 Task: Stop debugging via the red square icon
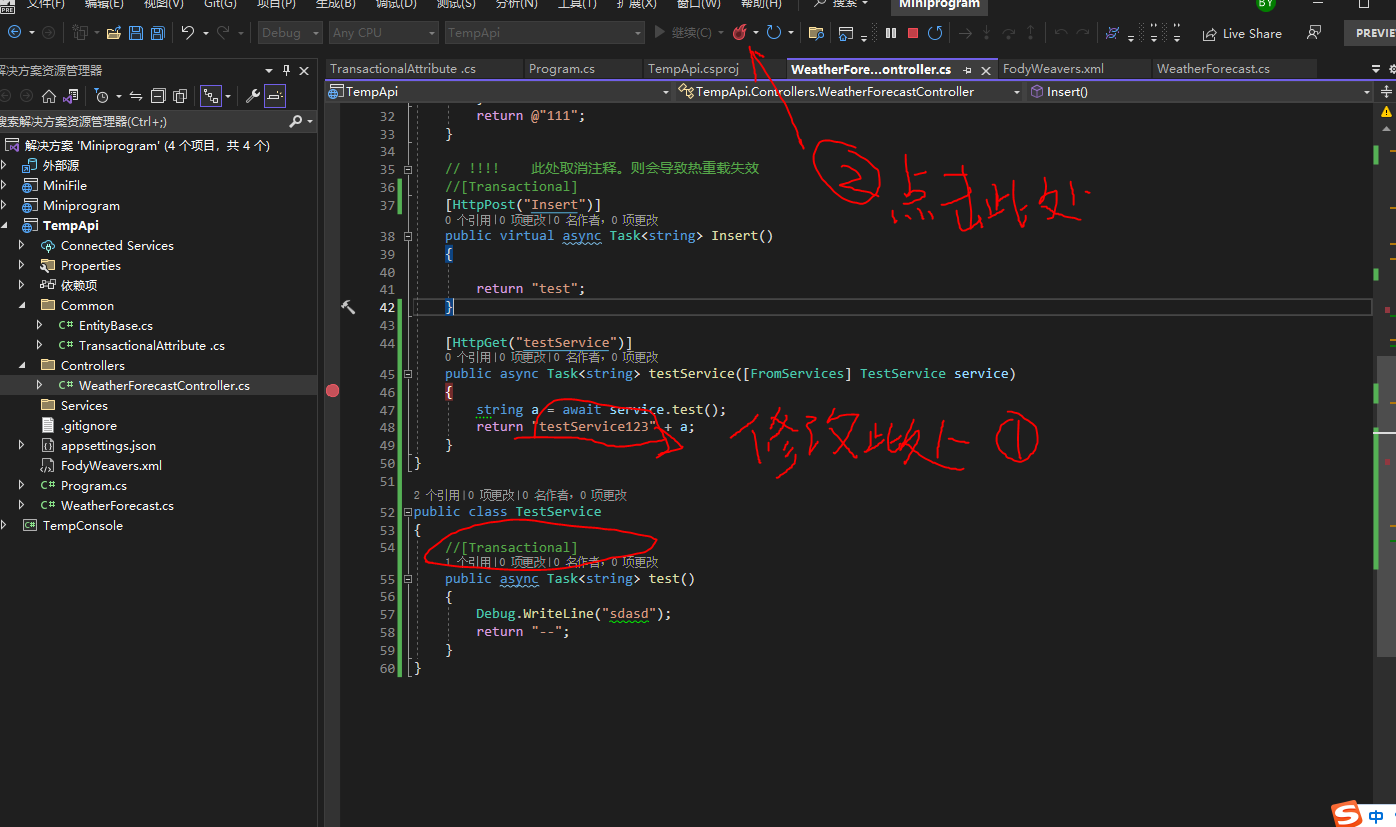point(913,33)
